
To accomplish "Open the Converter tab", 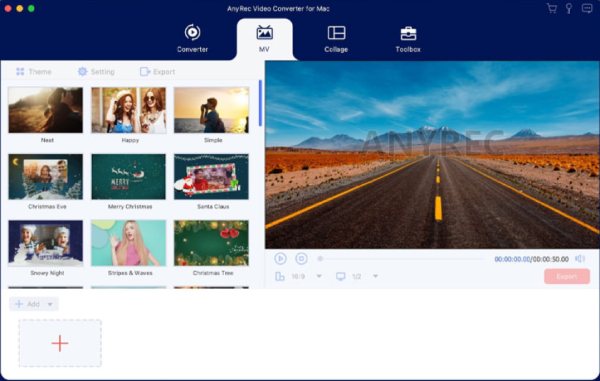I will (192, 38).
